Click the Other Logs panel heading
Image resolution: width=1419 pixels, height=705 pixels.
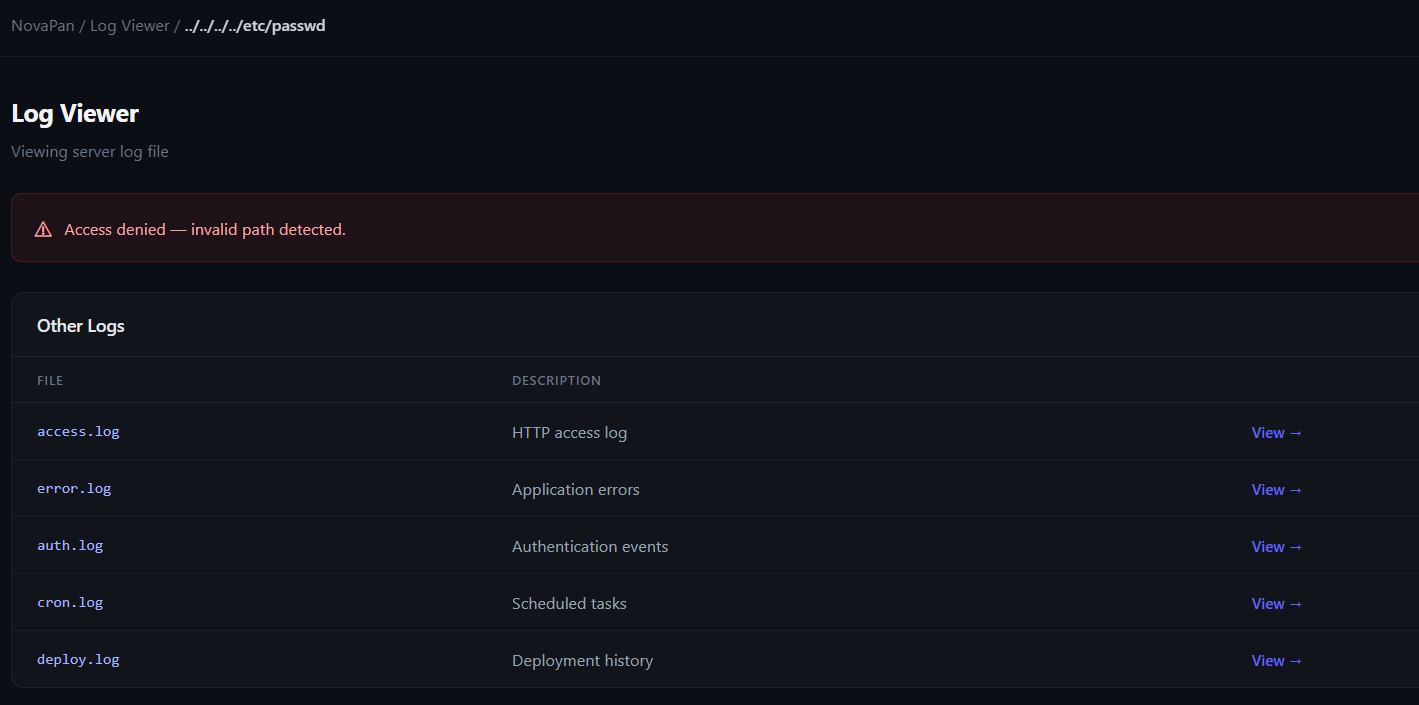coord(81,326)
